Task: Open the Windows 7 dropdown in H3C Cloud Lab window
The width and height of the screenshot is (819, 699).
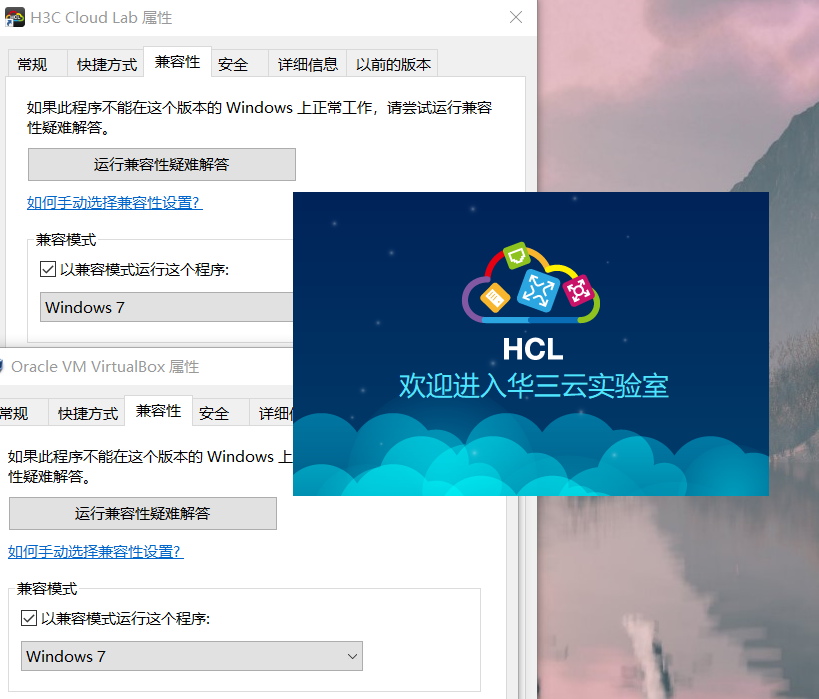Action: (166, 307)
